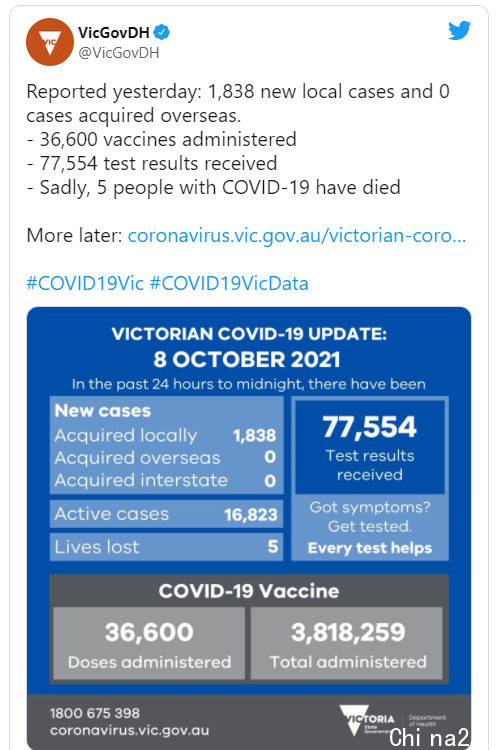Click the Twitter bird logo
This screenshot has width=500, height=750.
coord(459,31)
